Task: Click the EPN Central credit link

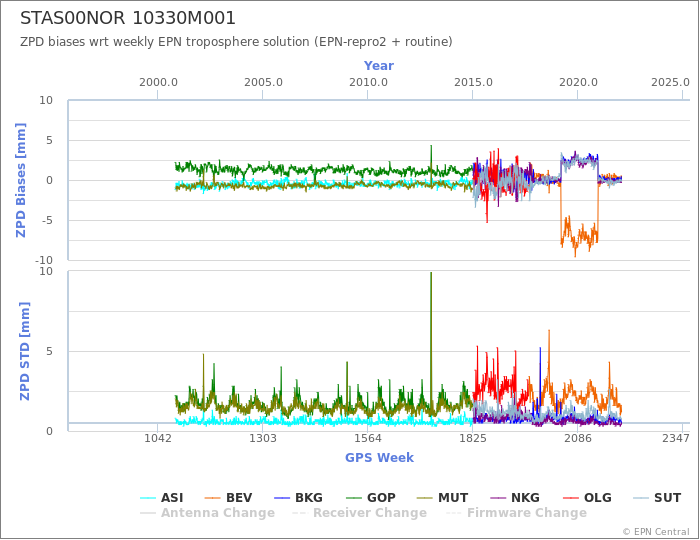Action: [656, 532]
